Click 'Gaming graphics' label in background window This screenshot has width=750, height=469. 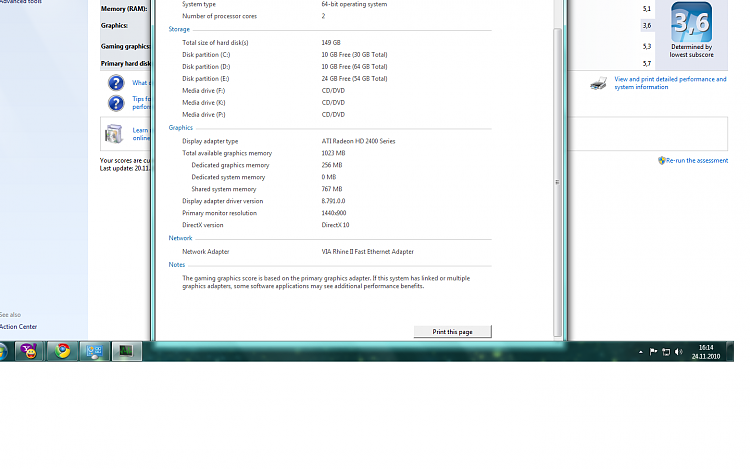coord(125,46)
